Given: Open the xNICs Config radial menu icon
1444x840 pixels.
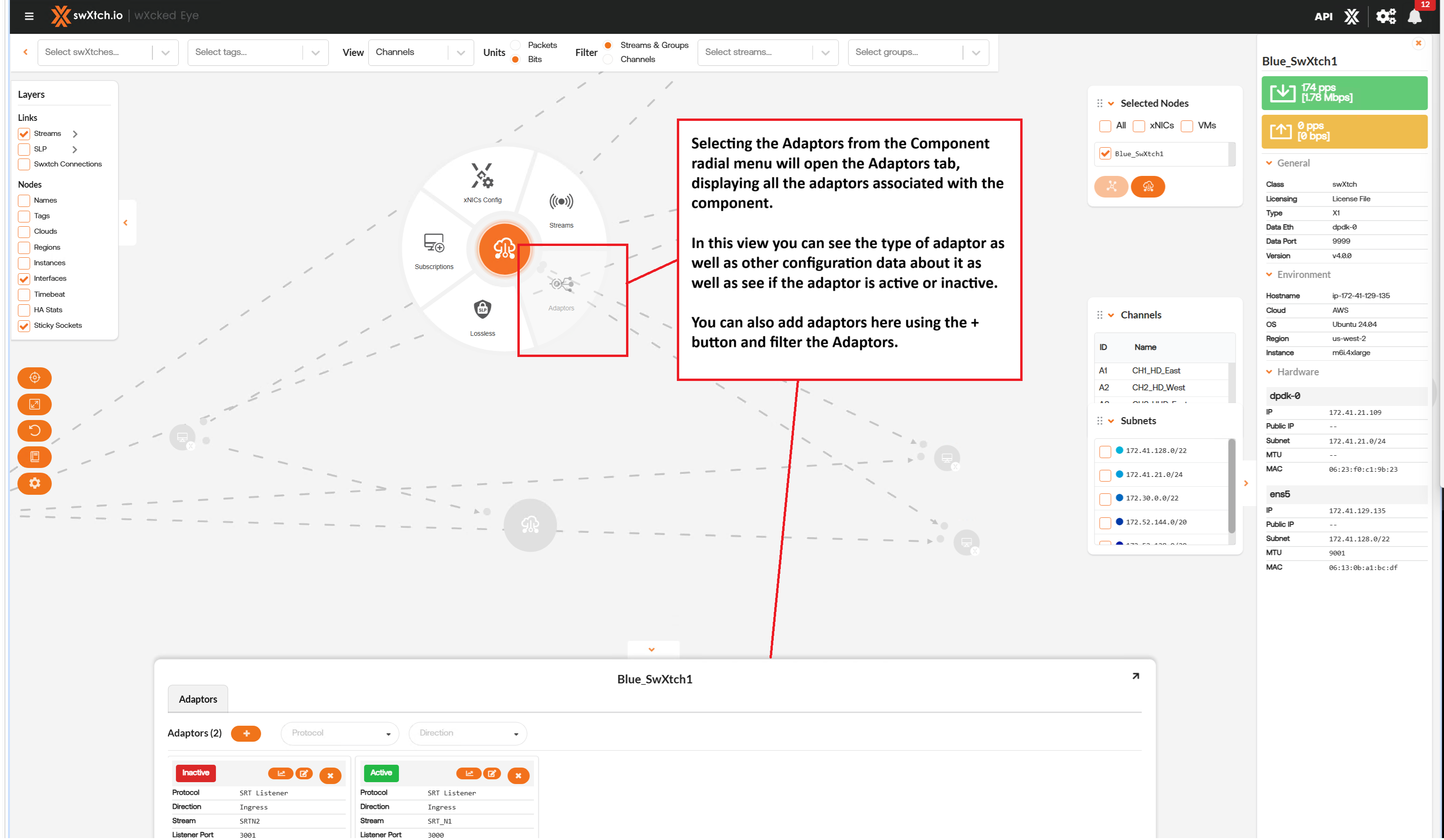Looking at the screenshot, I should coord(482,176).
